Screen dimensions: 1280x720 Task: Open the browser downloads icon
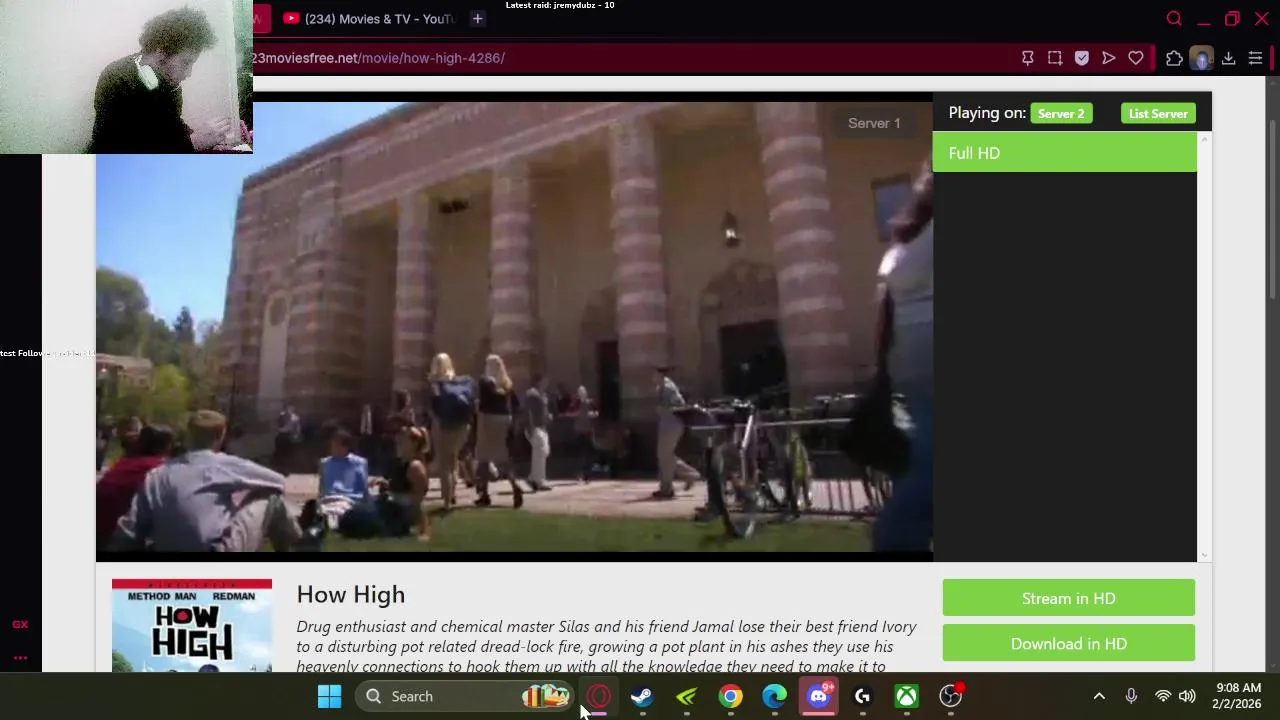click(1229, 58)
